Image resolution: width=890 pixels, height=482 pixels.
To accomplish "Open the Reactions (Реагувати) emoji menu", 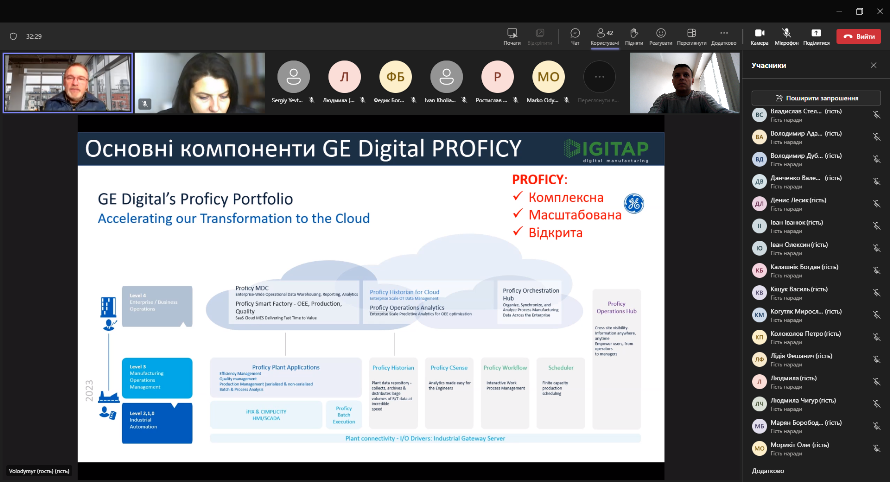I will coord(661,36).
